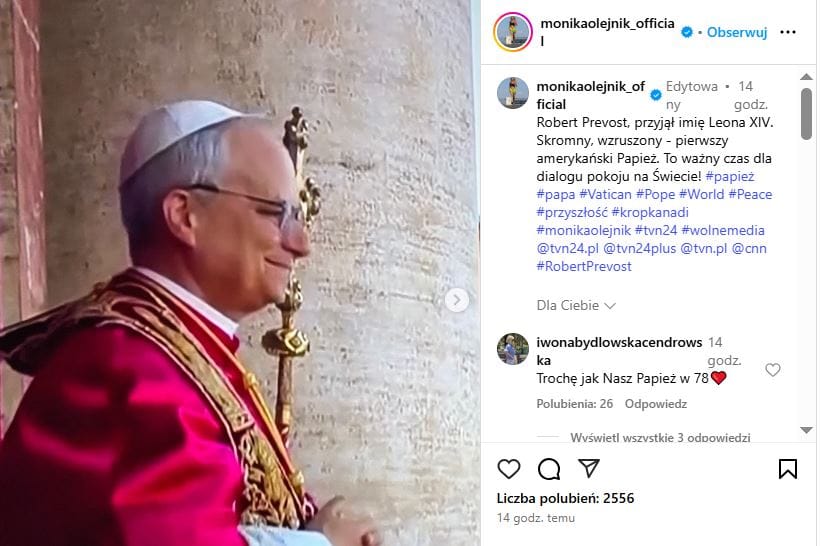
Task: Click the comments scrollbar up arrow
Action: [806, 77]
